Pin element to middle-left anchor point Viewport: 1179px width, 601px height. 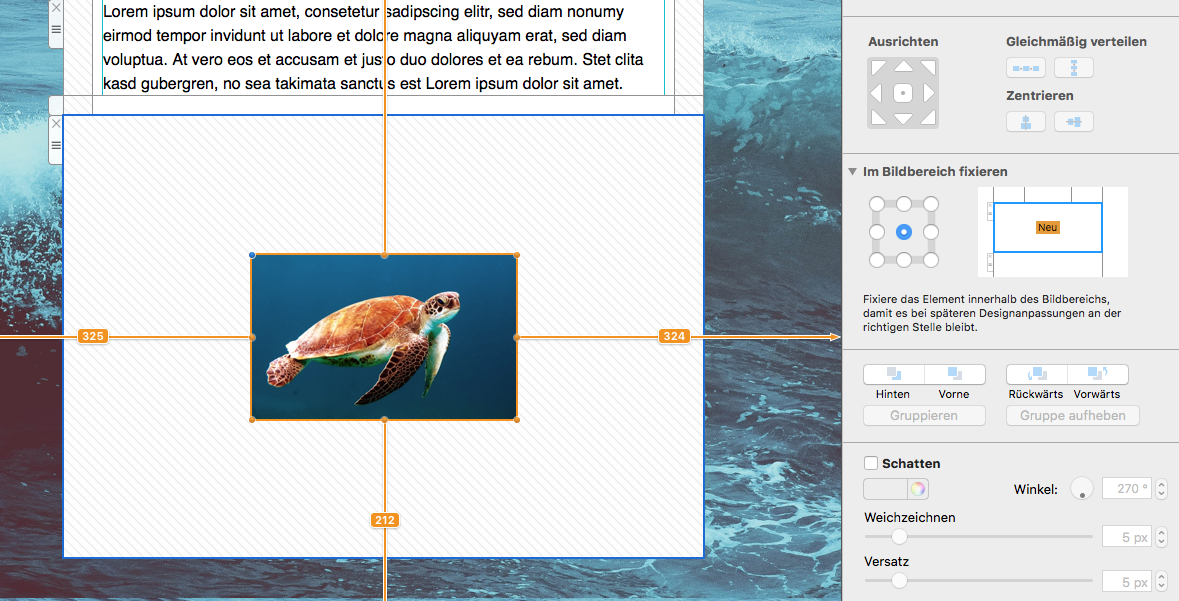tap(877, 232)
